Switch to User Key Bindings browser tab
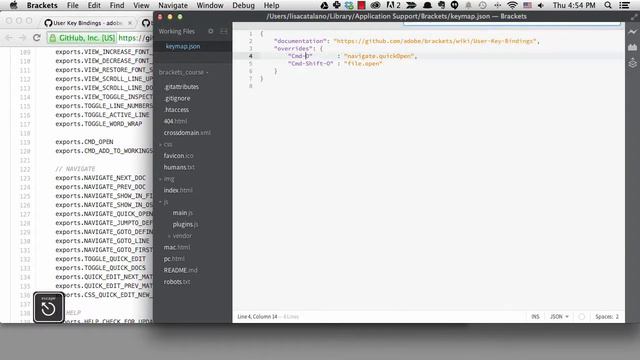This screenshot has height=360, width=640. 87,23
